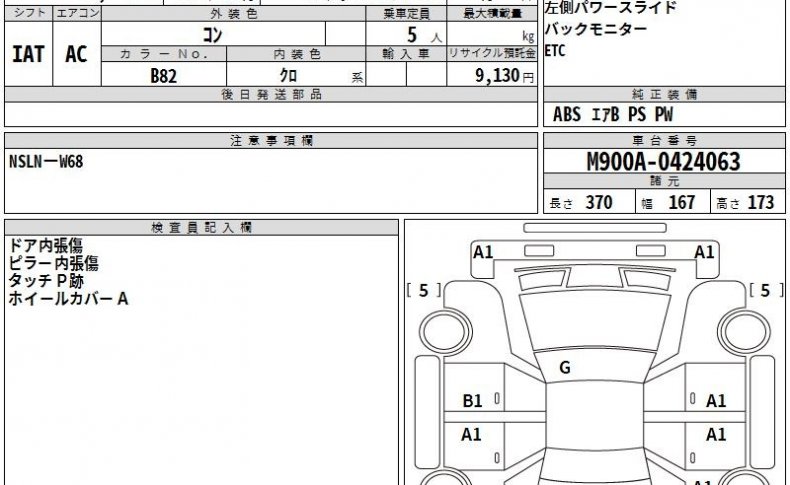The image size is (790, 485).
Task: Select the 9,130円 recycle deposit amount
Action: 504,76
